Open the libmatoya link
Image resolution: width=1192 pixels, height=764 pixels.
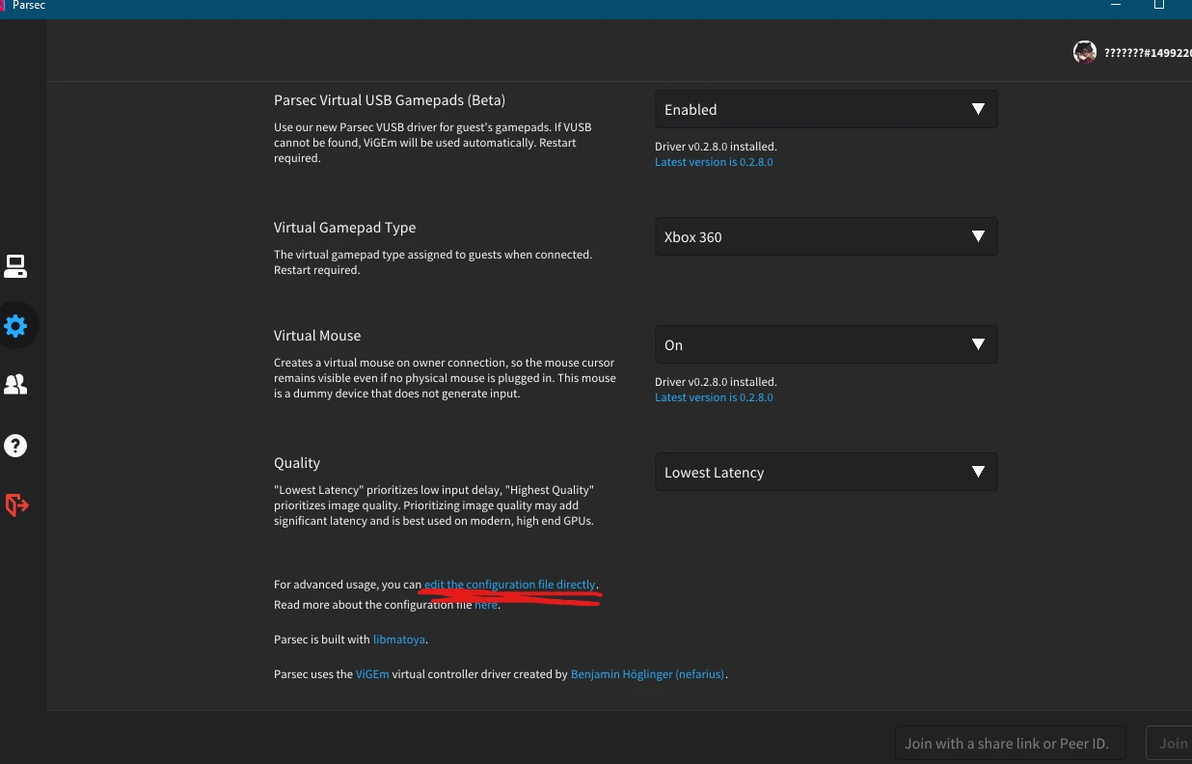pyautogui.click(x=399, y=639)
